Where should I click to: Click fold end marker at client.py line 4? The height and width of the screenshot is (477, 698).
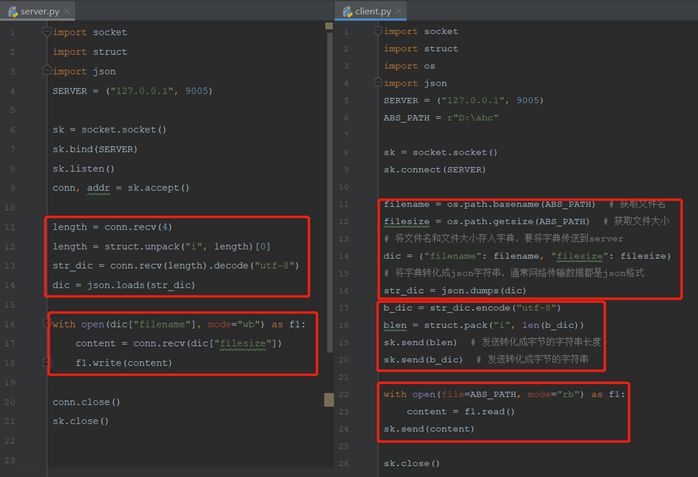[378, 82]
